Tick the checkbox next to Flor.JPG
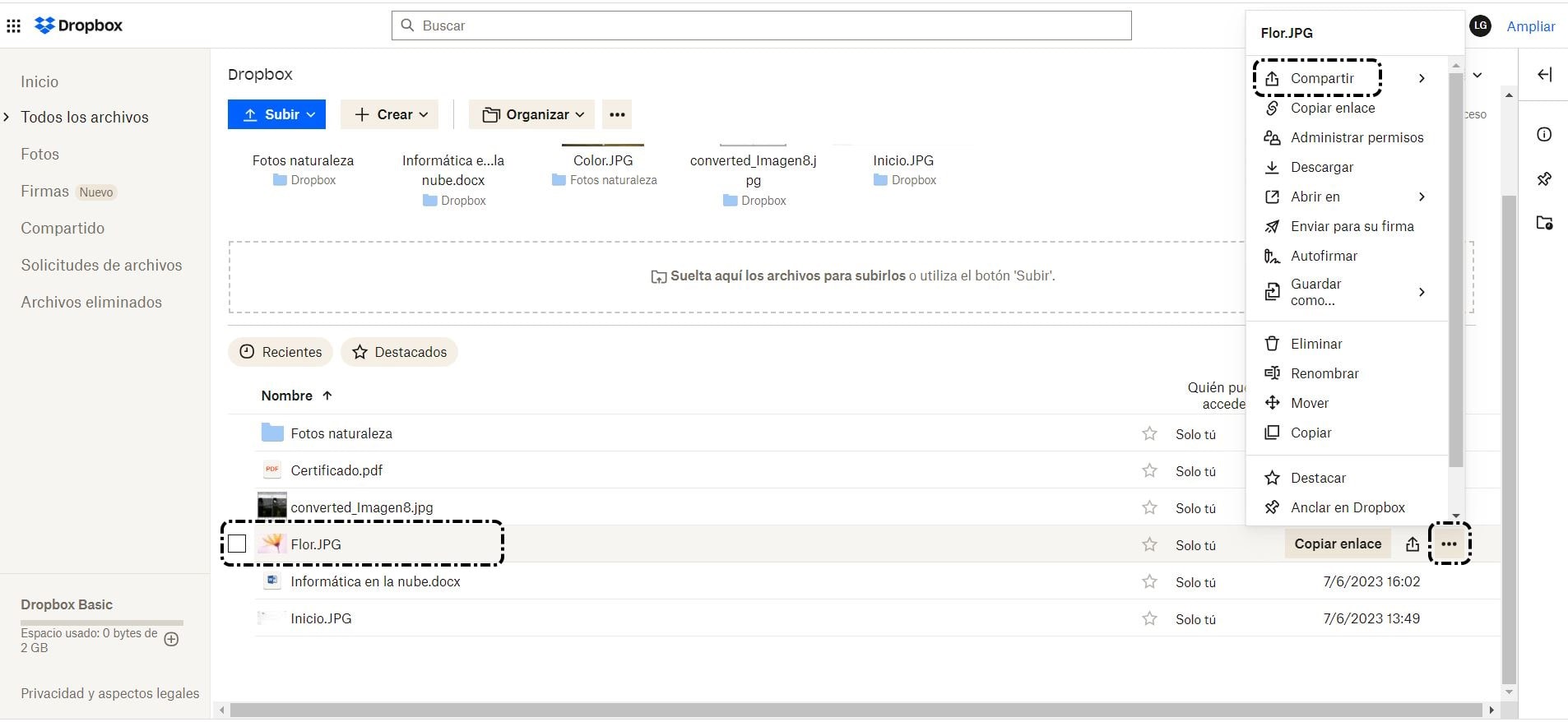The width and height of the screenshot is (1568, 722). click(x=237, y=544)
